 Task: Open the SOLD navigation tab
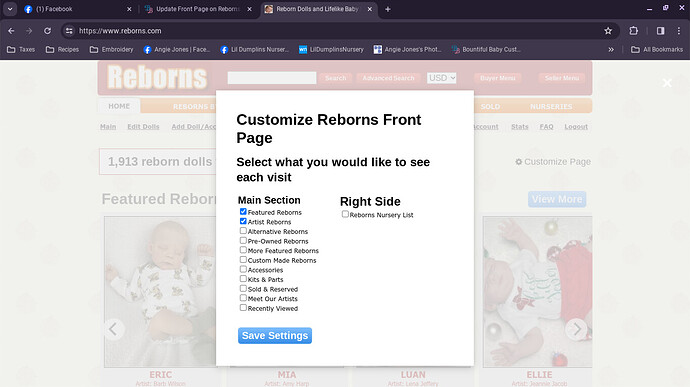pos(490,107)
